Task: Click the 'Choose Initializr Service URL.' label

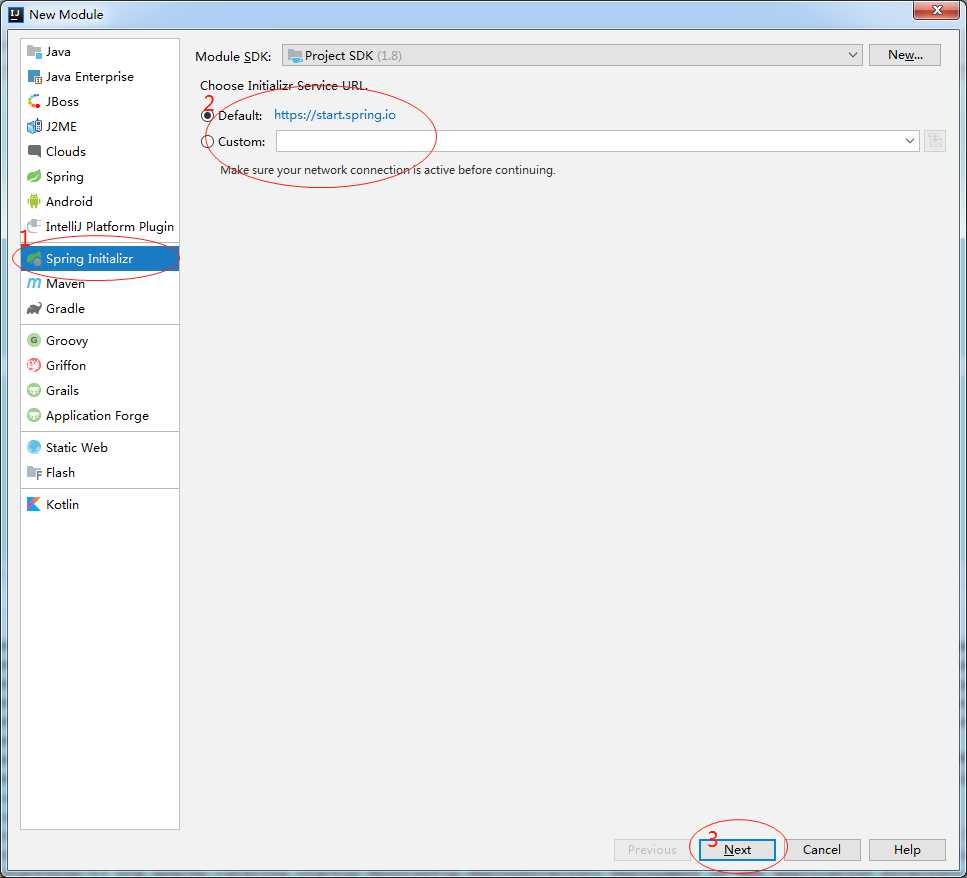Action: (284, 86)
